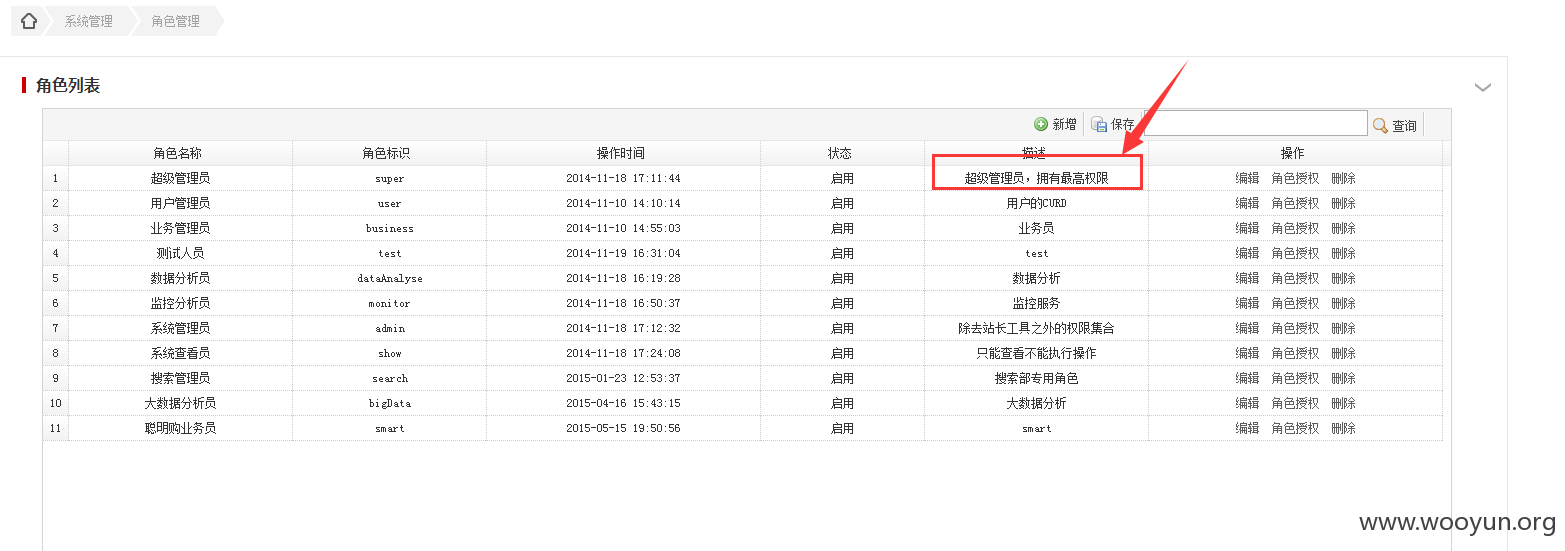The image size is (1565, 551).
Task: Delete the 聪明购业务员 role
Action: 1343,428
